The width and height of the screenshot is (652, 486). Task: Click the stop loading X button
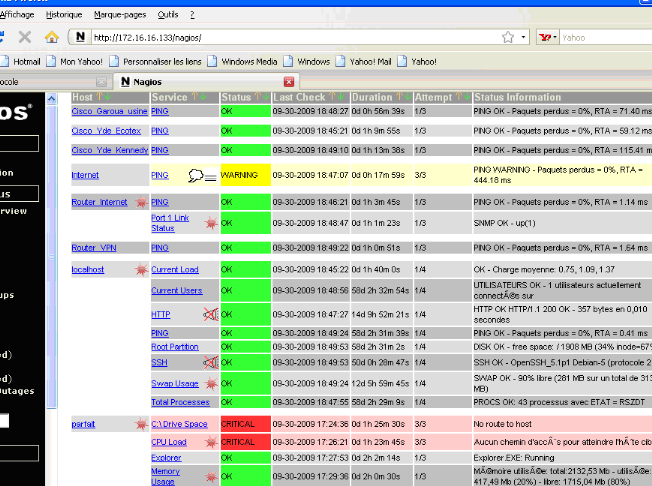[25, 37]
